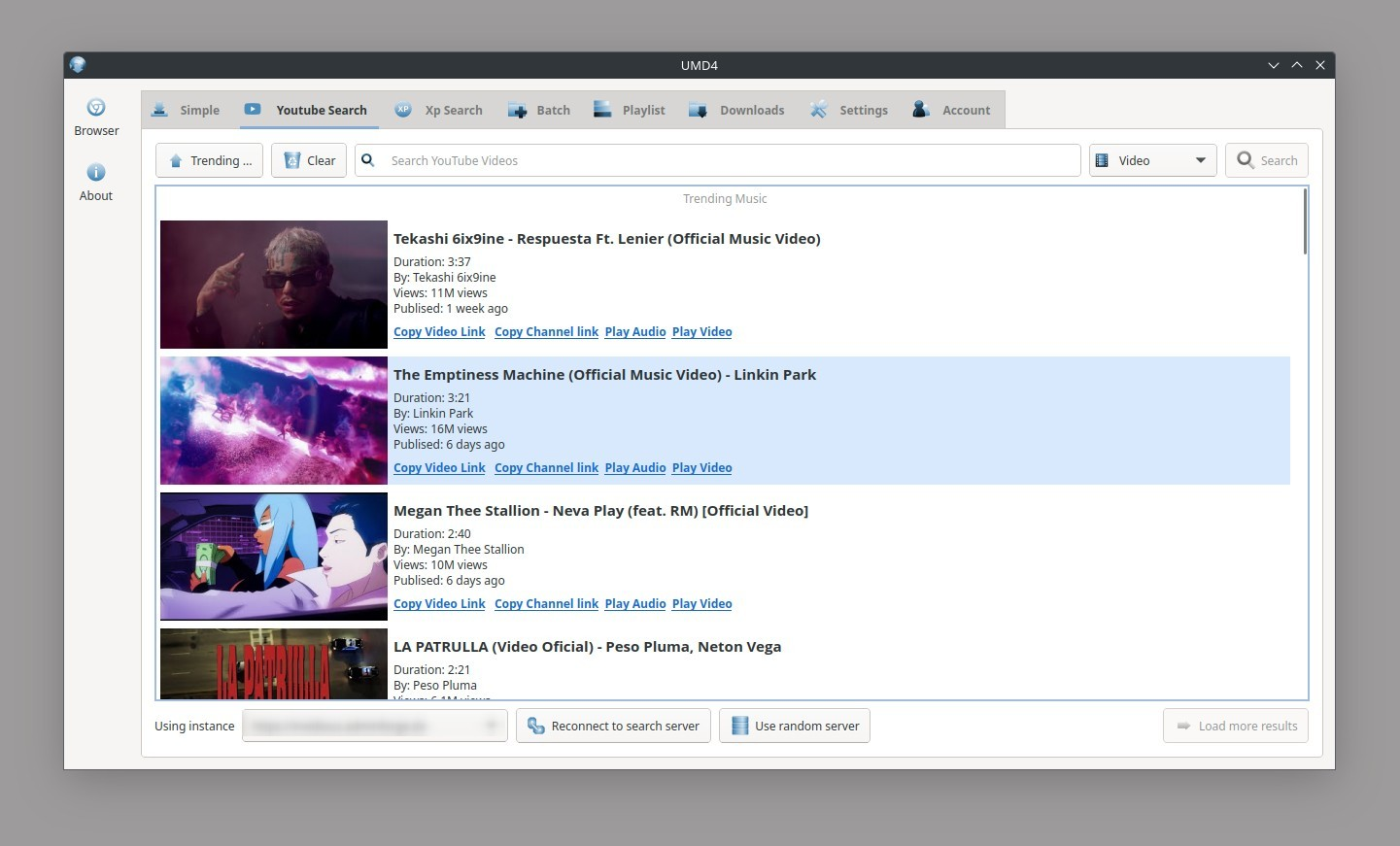Focus the Search YouTube Videos field
1400x846 pixels.
(718, 160)
